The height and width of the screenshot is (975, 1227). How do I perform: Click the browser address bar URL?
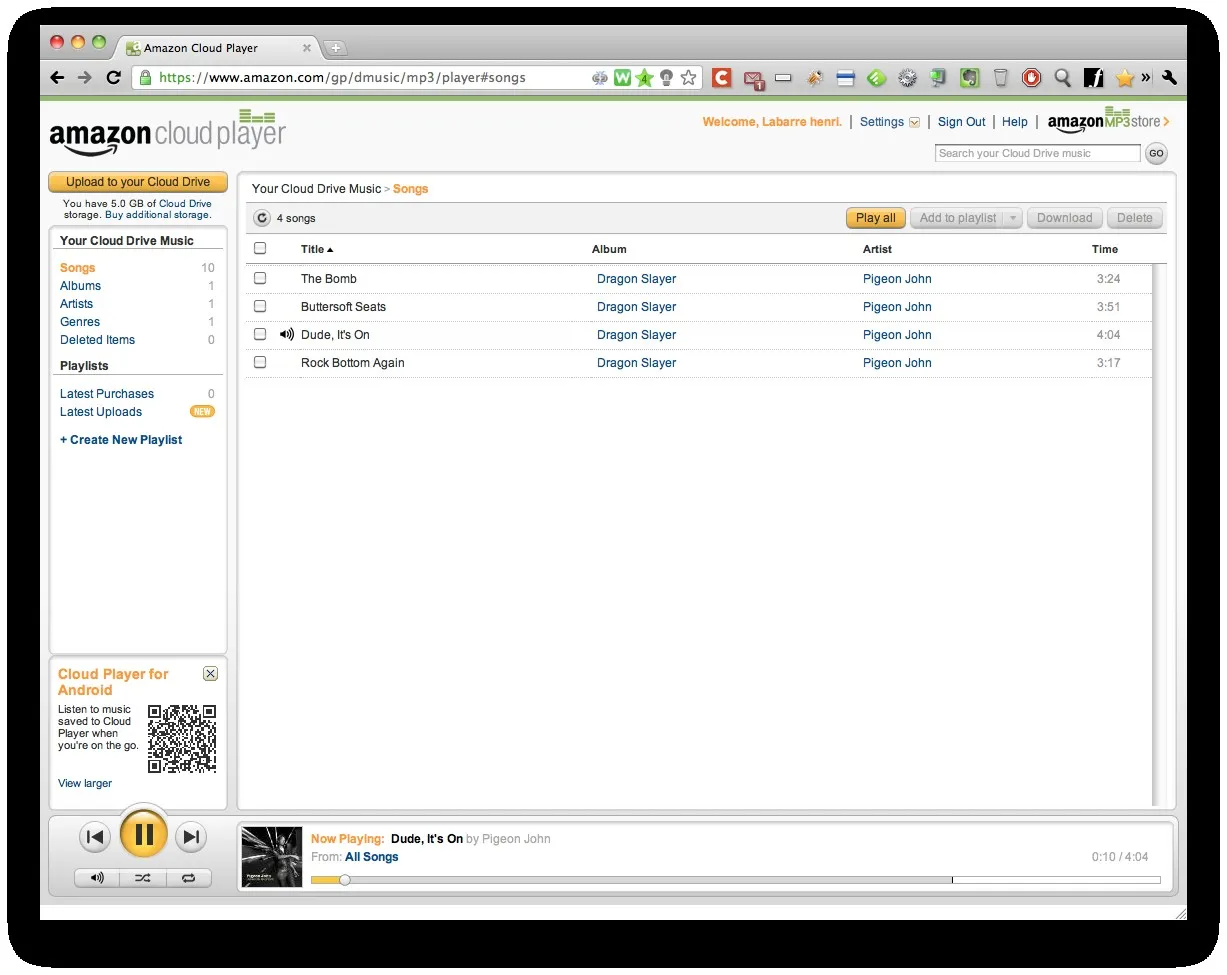point(342,77)
